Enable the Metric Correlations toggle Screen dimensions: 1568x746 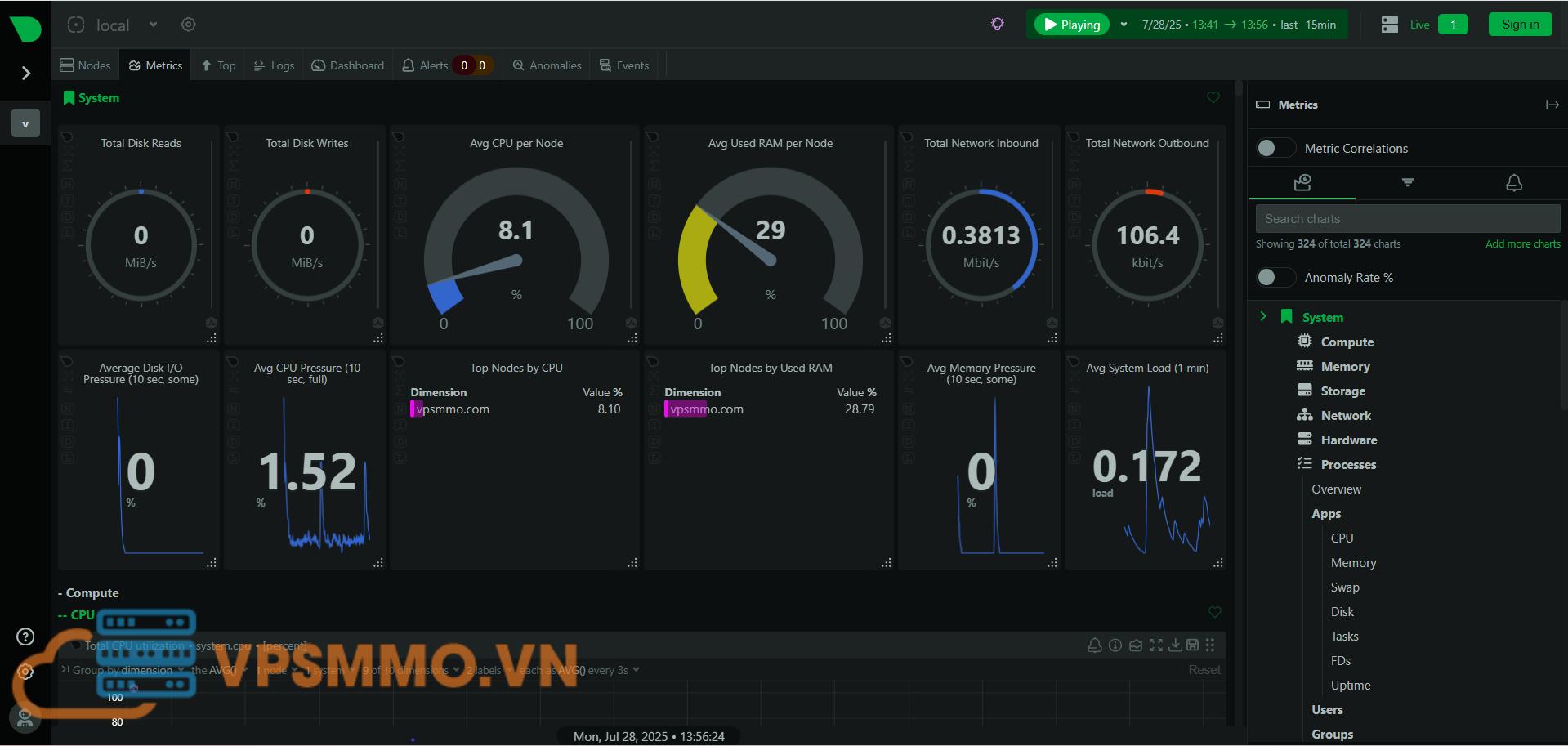click(1275, 148)
